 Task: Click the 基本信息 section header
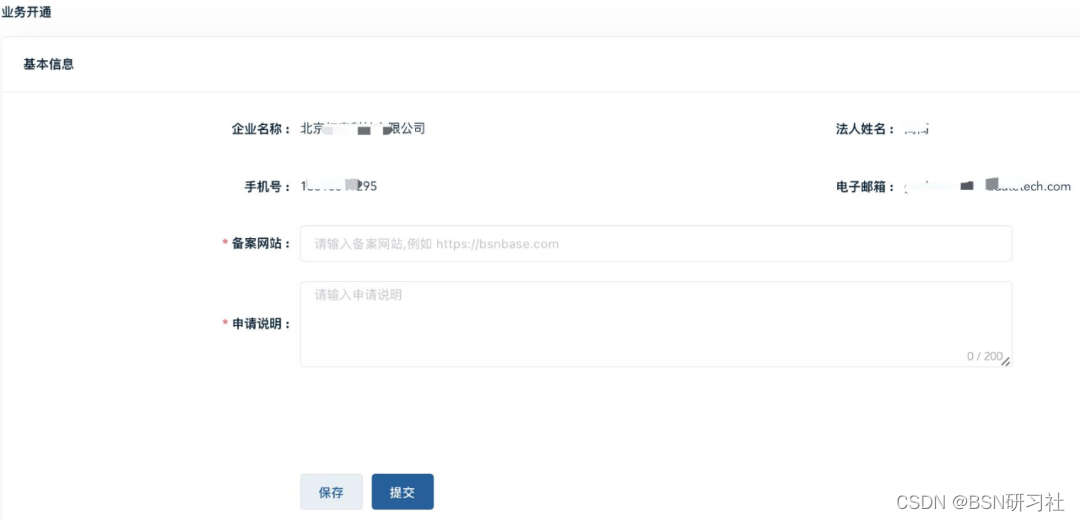48,64
